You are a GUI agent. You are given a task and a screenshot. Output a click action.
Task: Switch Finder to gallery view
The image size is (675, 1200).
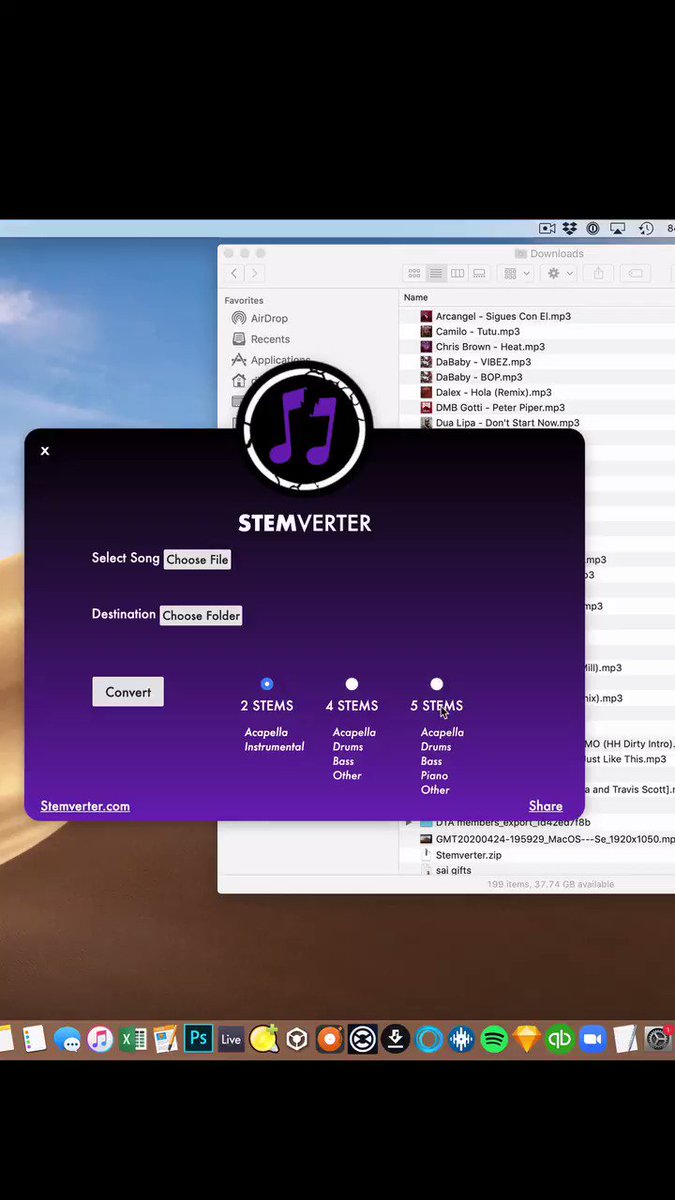pos(479,273)
